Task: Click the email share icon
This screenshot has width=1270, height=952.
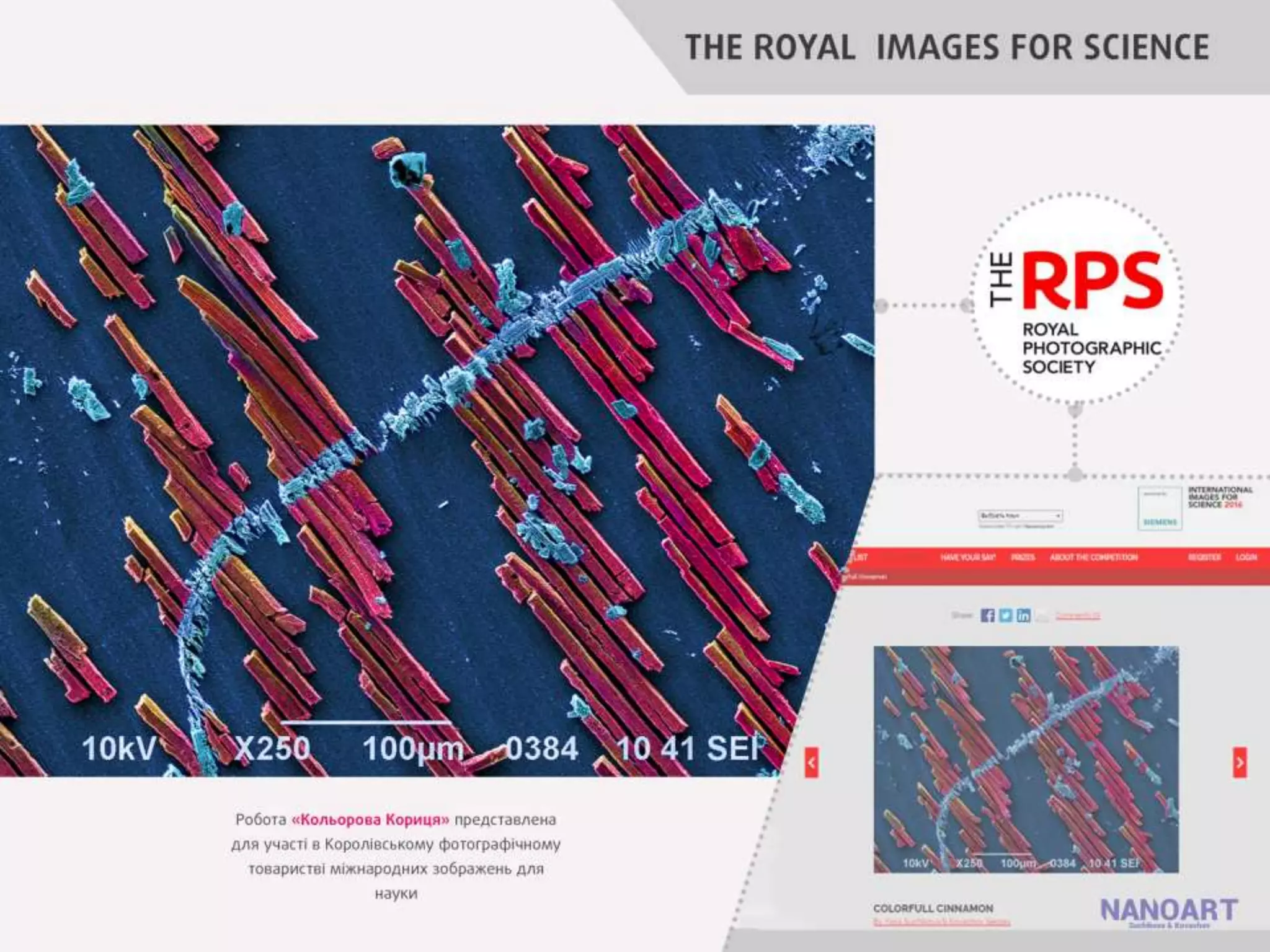Action: tap(1042, 615)
